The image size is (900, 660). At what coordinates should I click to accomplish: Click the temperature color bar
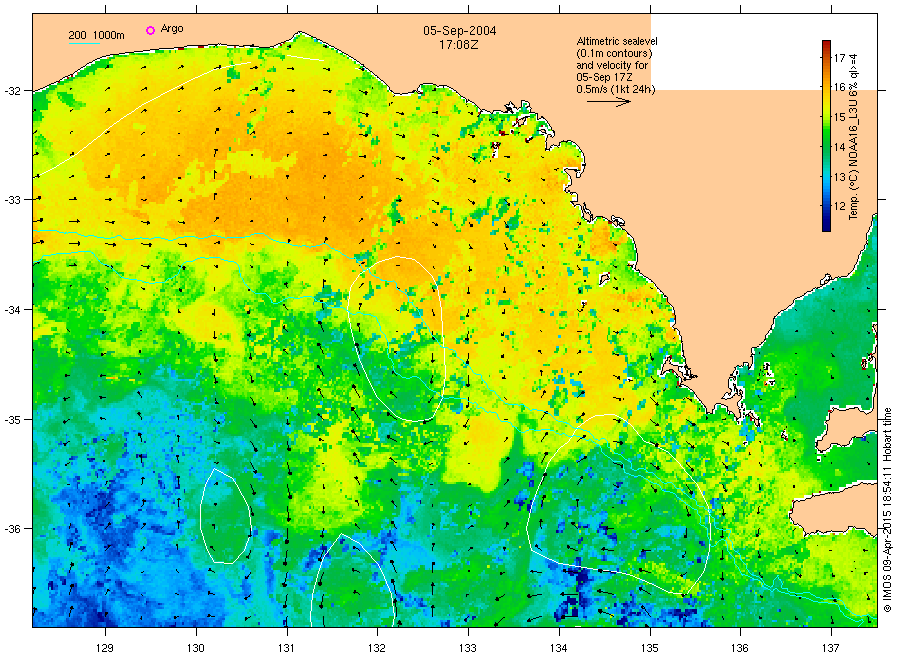click(x=826, y=136)
